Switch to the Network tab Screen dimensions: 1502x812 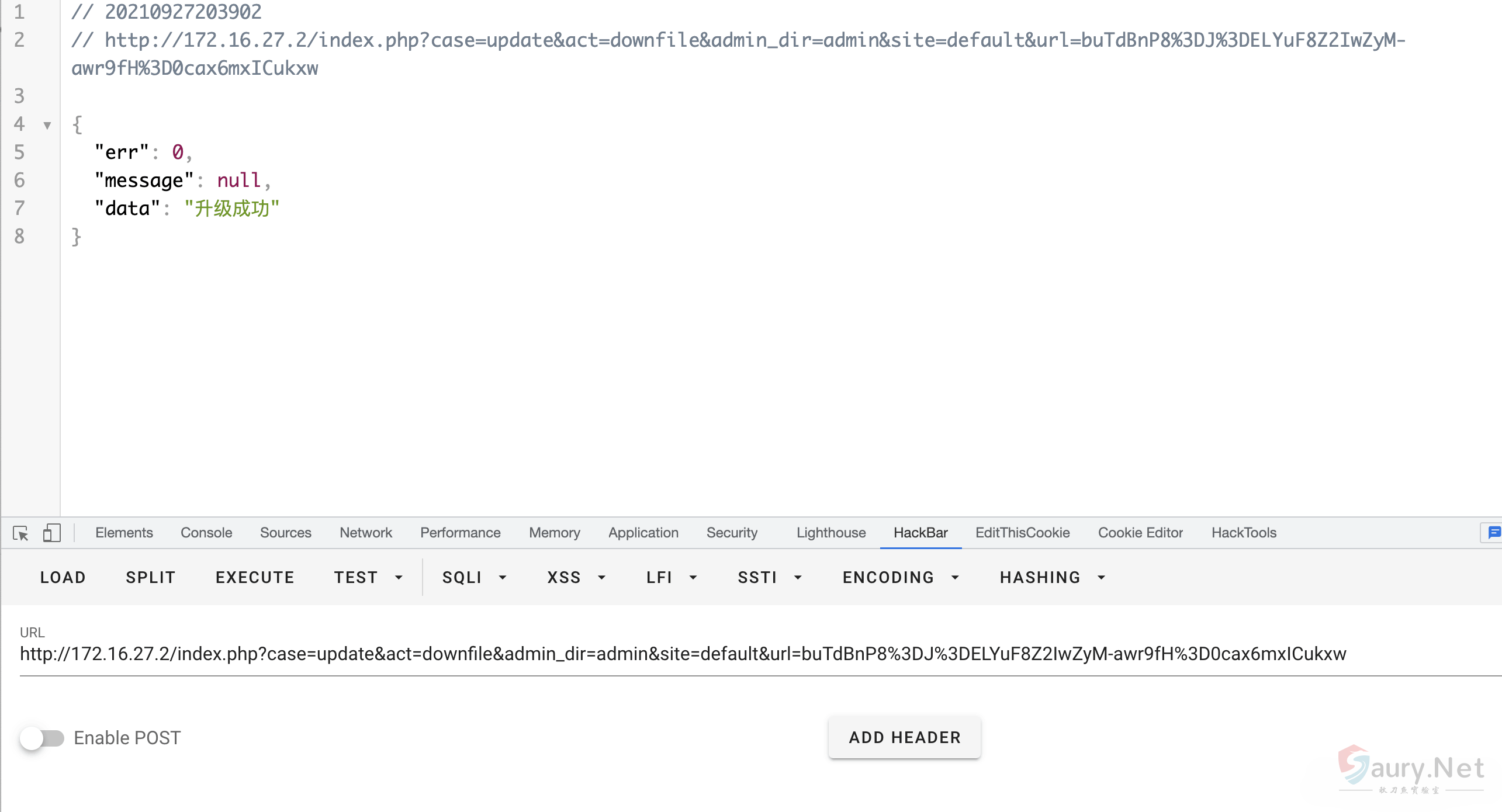click(366, 533)
